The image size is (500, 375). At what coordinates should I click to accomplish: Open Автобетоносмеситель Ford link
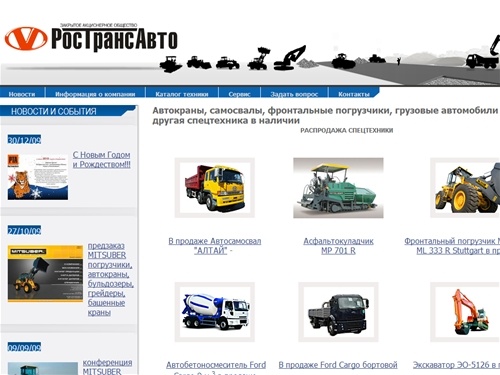point(216,369)
